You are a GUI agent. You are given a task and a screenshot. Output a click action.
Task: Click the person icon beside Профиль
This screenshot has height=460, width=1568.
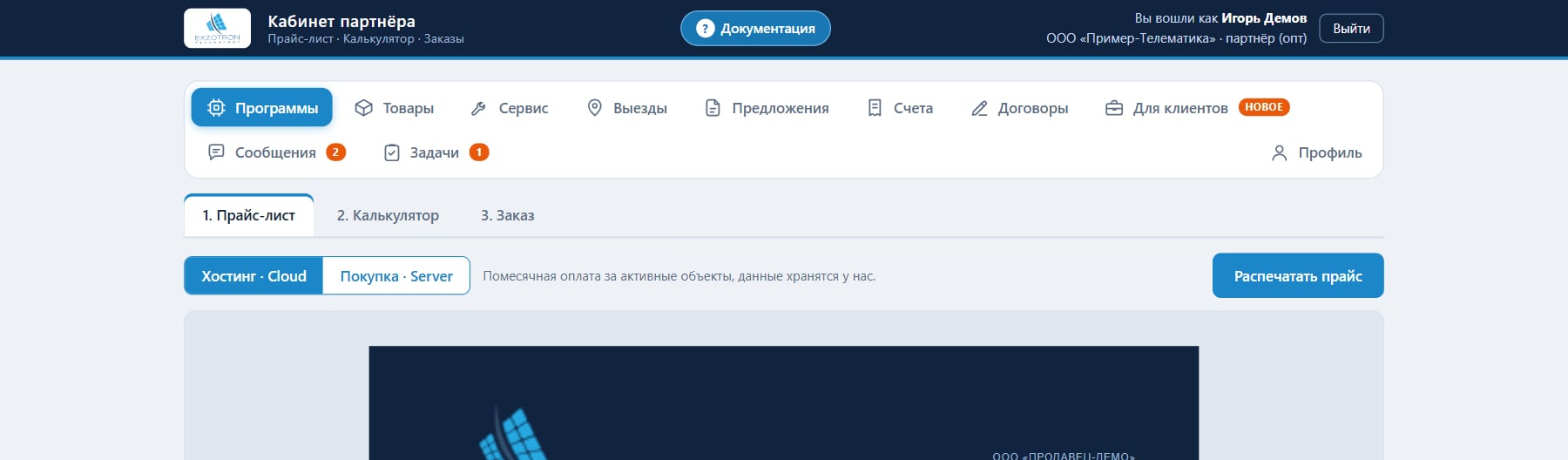[1279, 153]
